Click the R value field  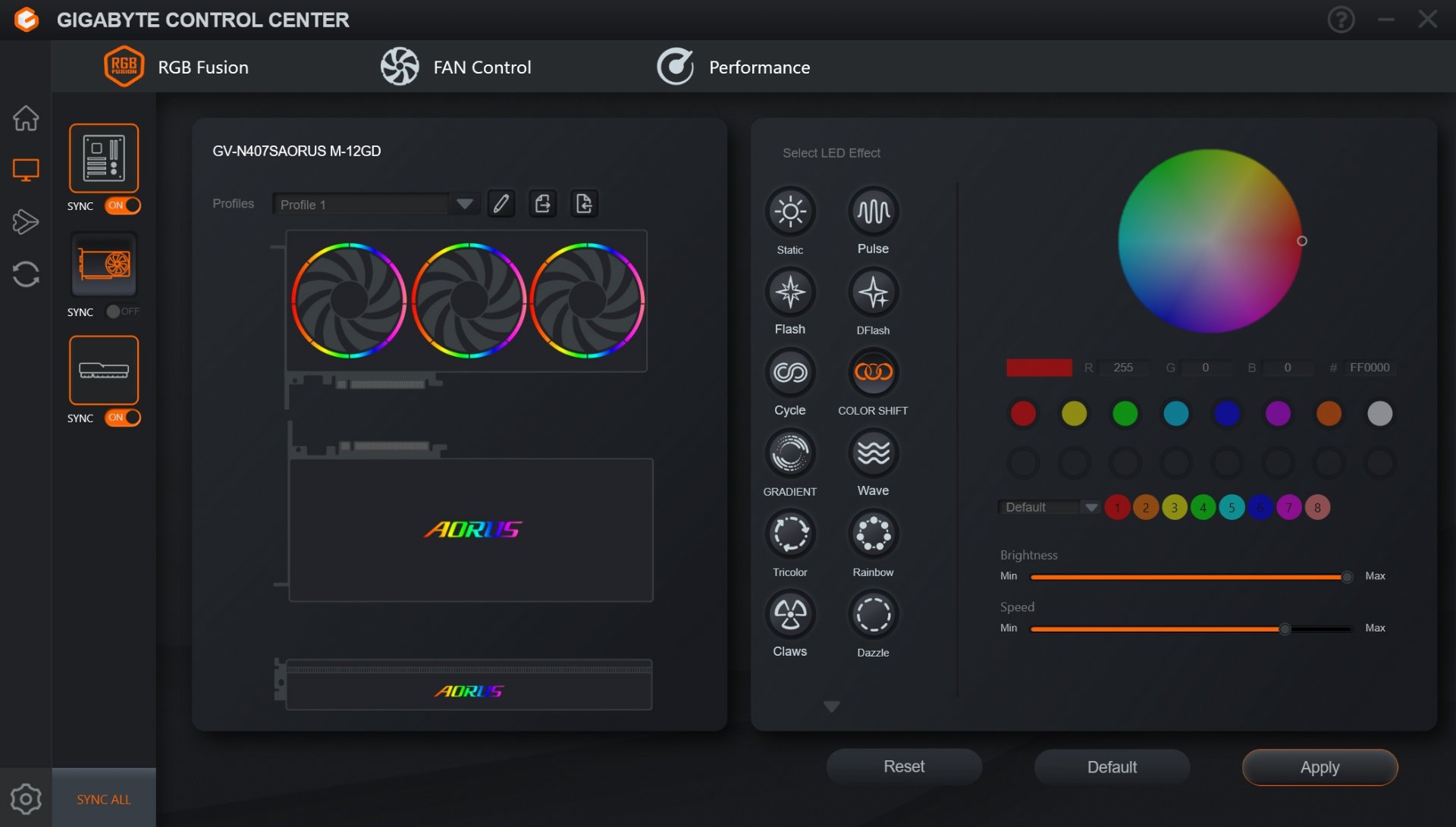pyautogui.click(x=1123, y=368)
